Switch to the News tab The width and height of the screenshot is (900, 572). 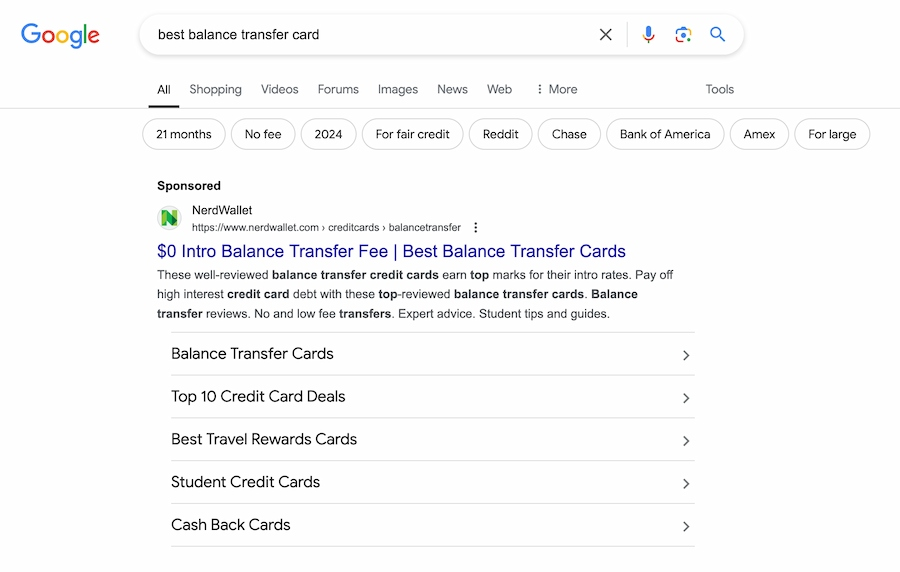point(452,90)
